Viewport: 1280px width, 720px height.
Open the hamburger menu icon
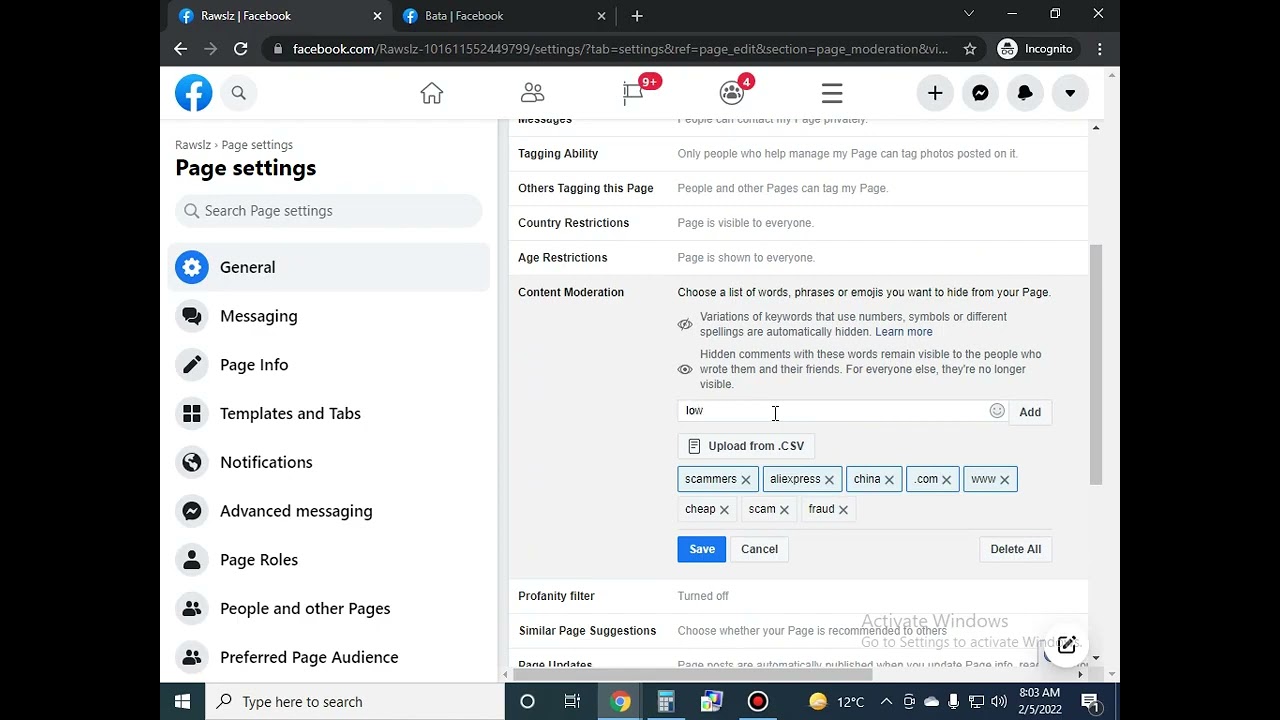pyautogui.click(x=832, y=93)
